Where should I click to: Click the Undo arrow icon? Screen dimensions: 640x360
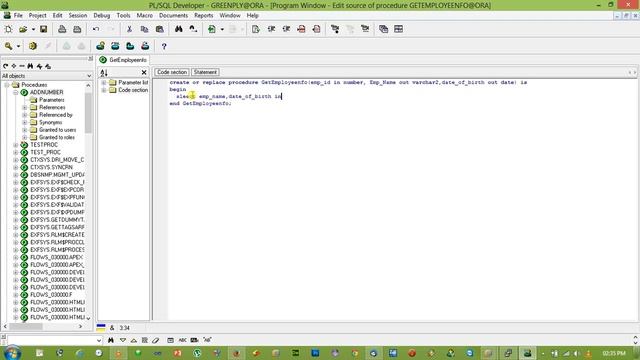coord(96,29)
